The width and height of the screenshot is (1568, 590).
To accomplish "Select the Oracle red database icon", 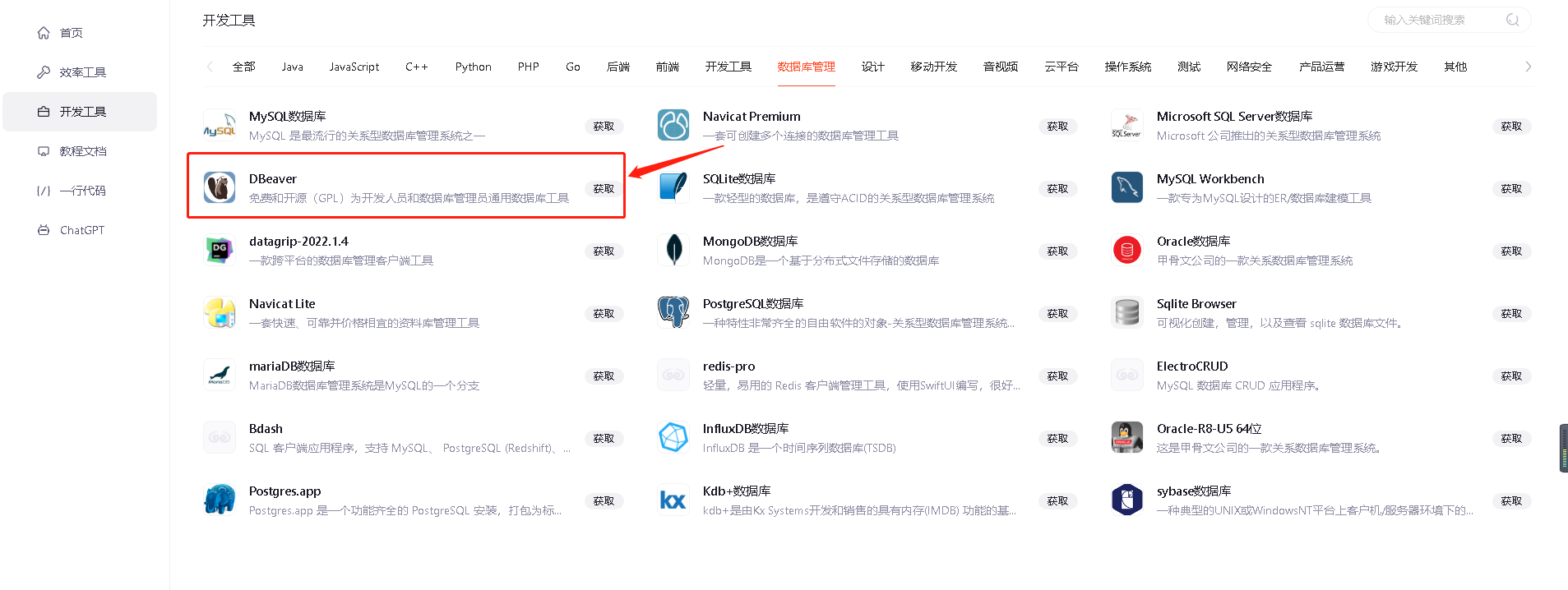I will (x=1127, y=251).
